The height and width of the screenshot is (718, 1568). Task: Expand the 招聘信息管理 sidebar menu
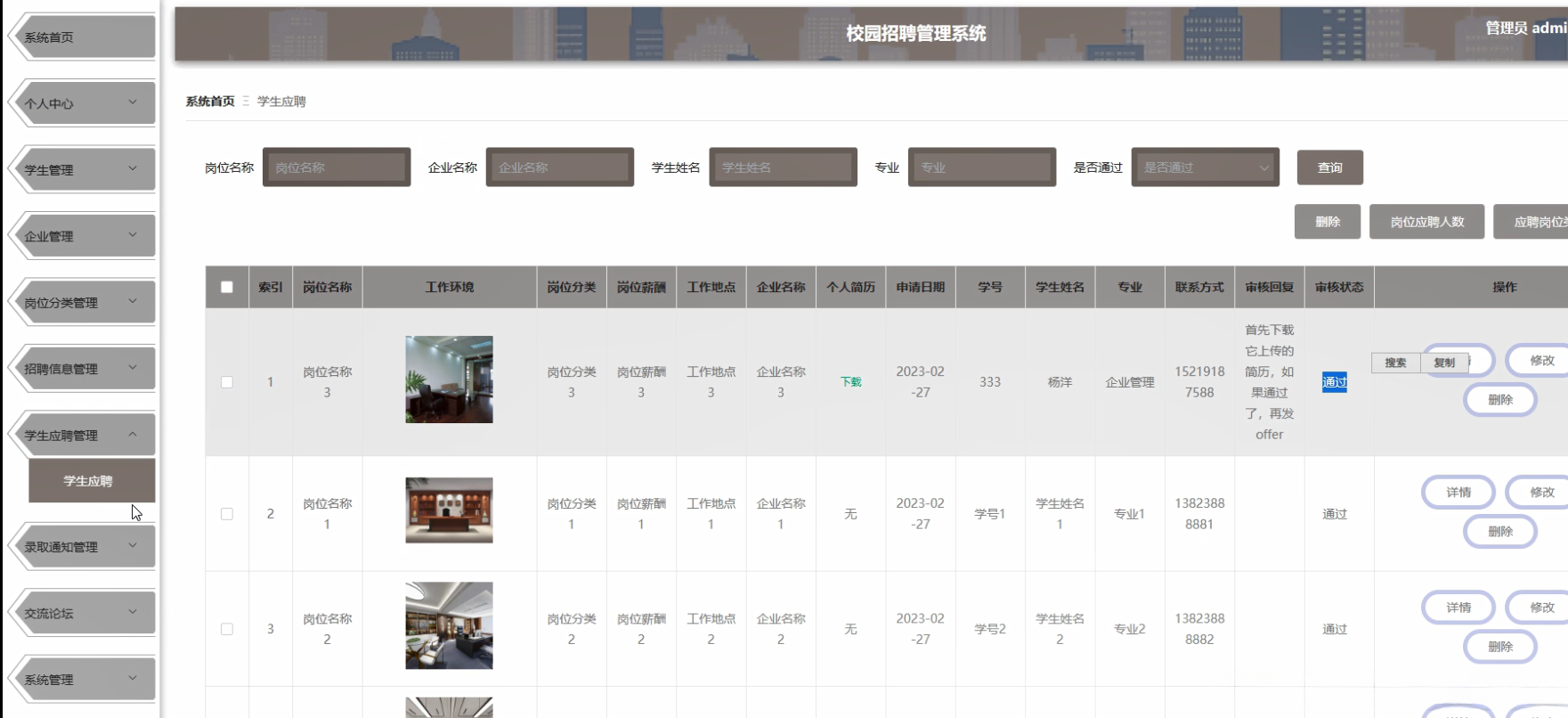pos(82,369)
